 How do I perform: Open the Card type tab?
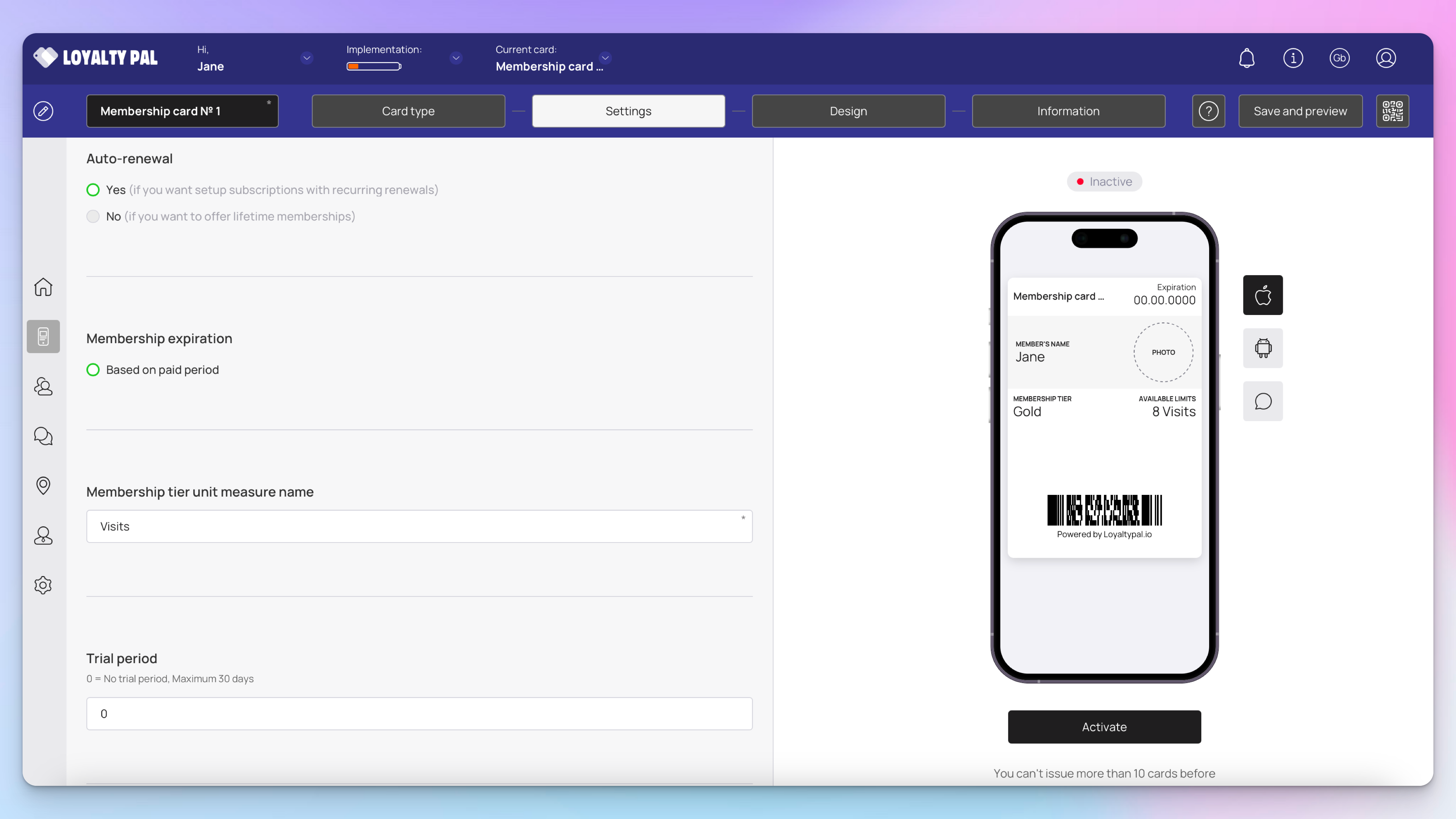tap(408, 111)
